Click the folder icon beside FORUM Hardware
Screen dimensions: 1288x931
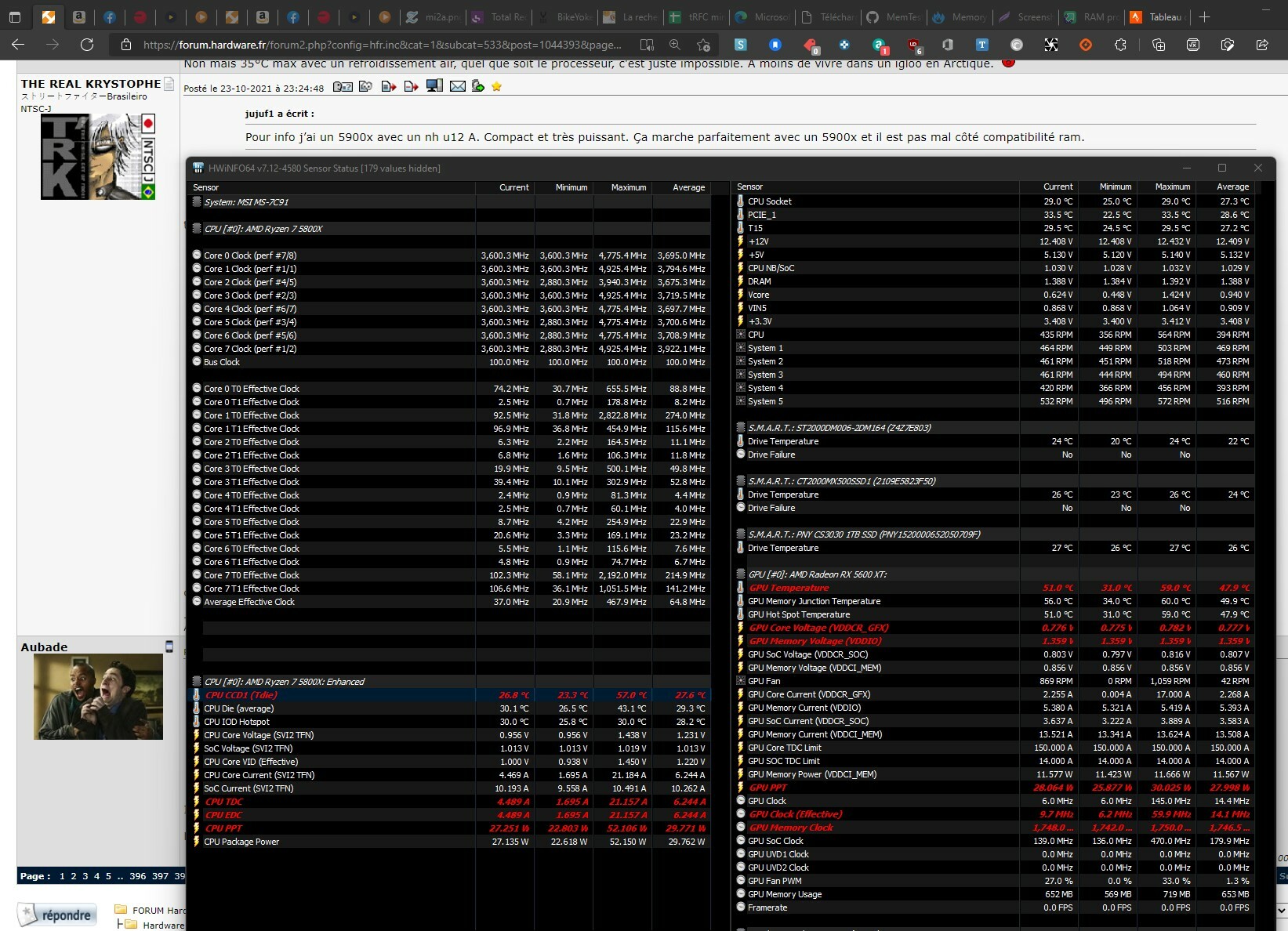pyautogui.click(x=121, y=910)
